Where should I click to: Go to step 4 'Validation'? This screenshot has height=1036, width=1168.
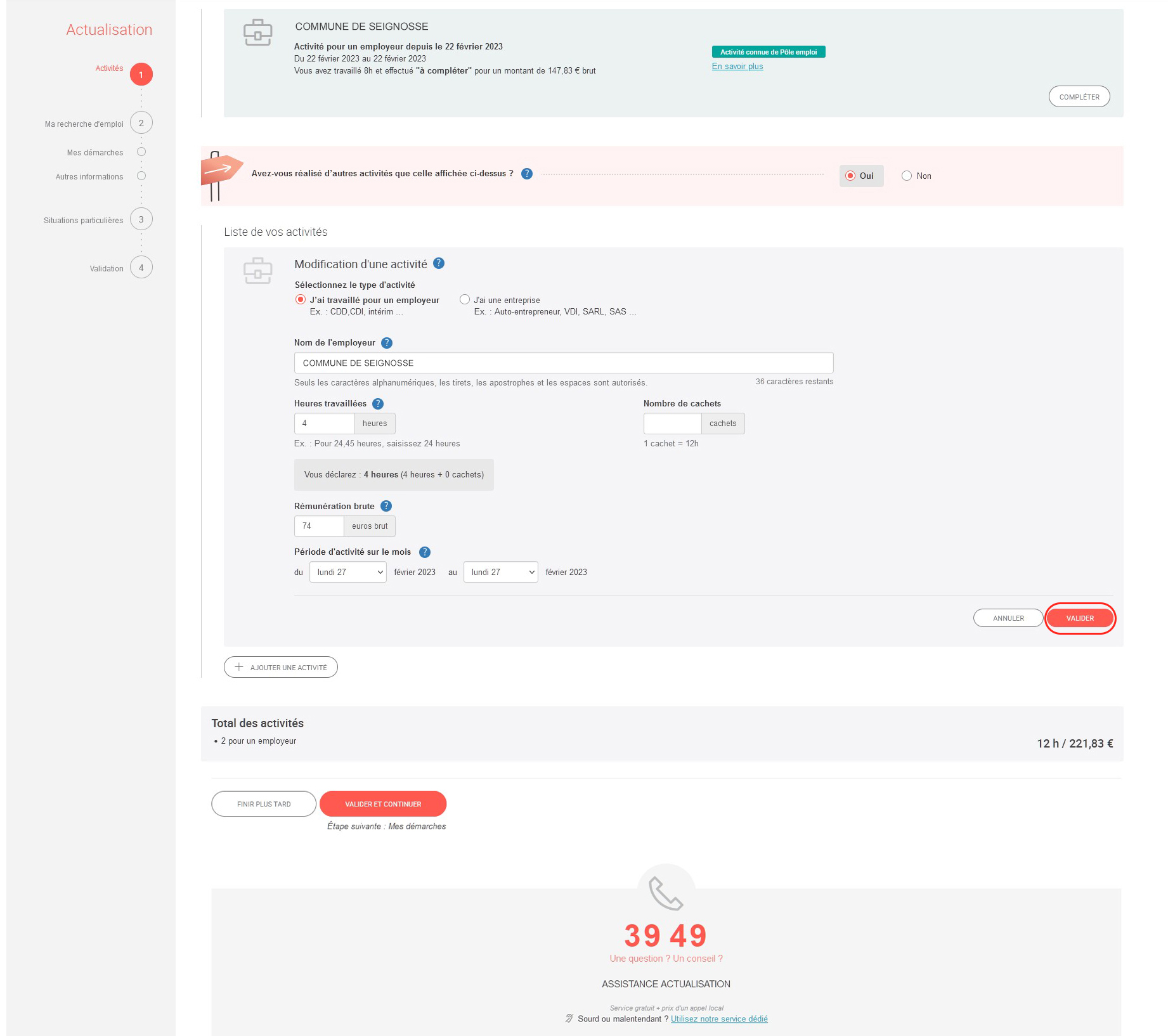click(x=141, y=268)
